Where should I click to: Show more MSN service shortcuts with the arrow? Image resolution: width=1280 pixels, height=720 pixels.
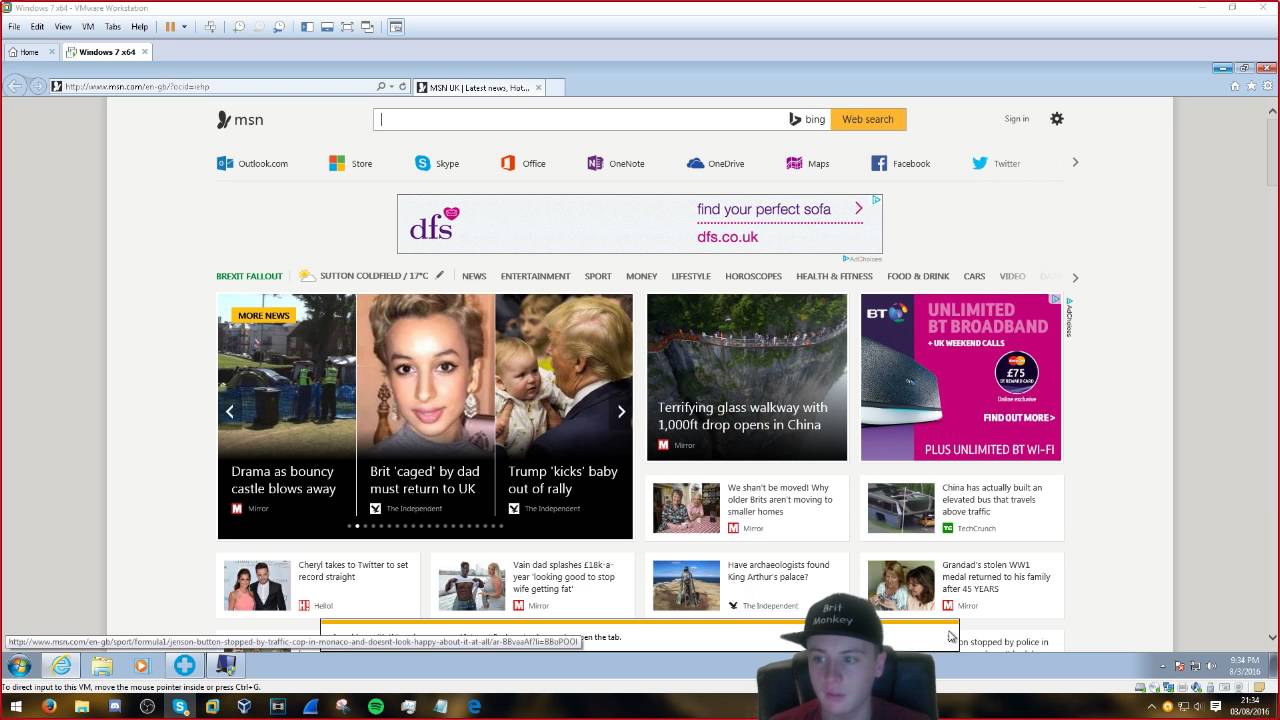pyautogui.click(x=1075, y=162)
